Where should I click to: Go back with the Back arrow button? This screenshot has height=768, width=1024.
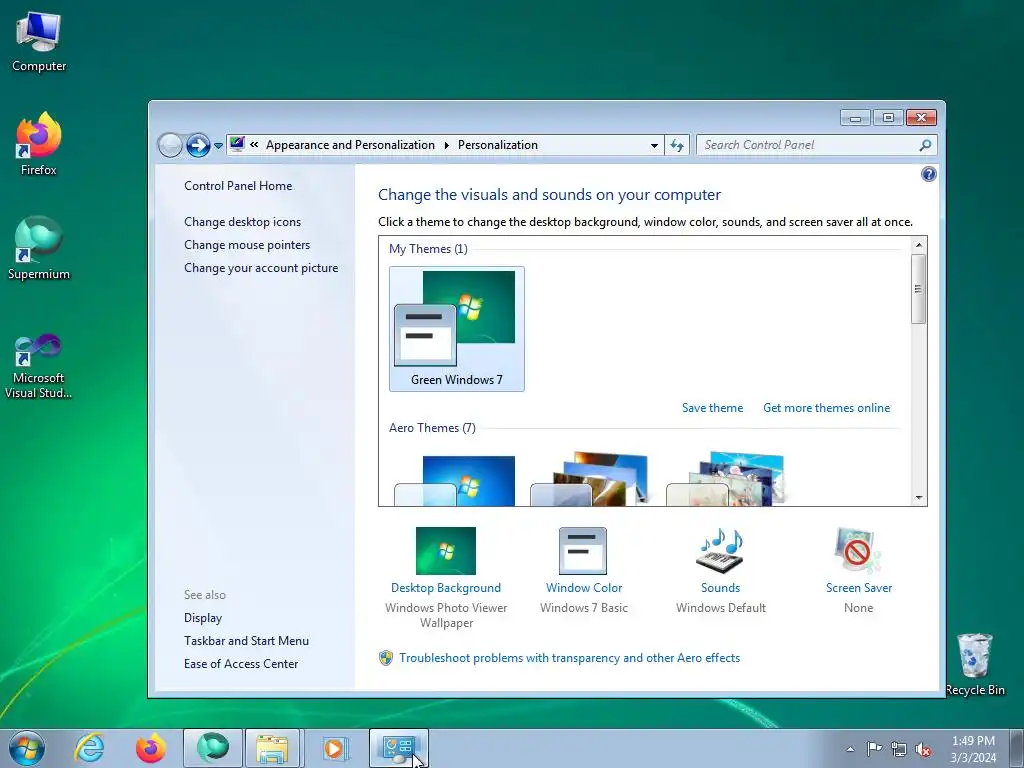coord(170,145)
